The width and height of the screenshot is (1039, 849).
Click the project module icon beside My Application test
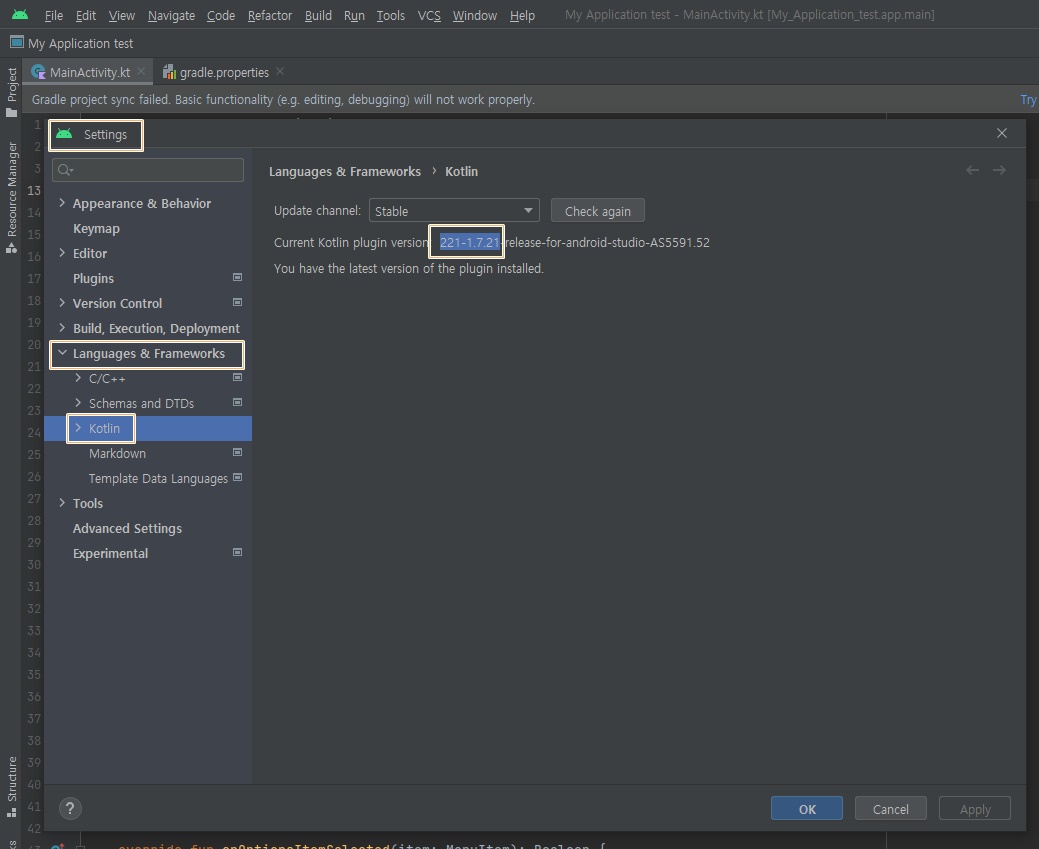[17, 43]
